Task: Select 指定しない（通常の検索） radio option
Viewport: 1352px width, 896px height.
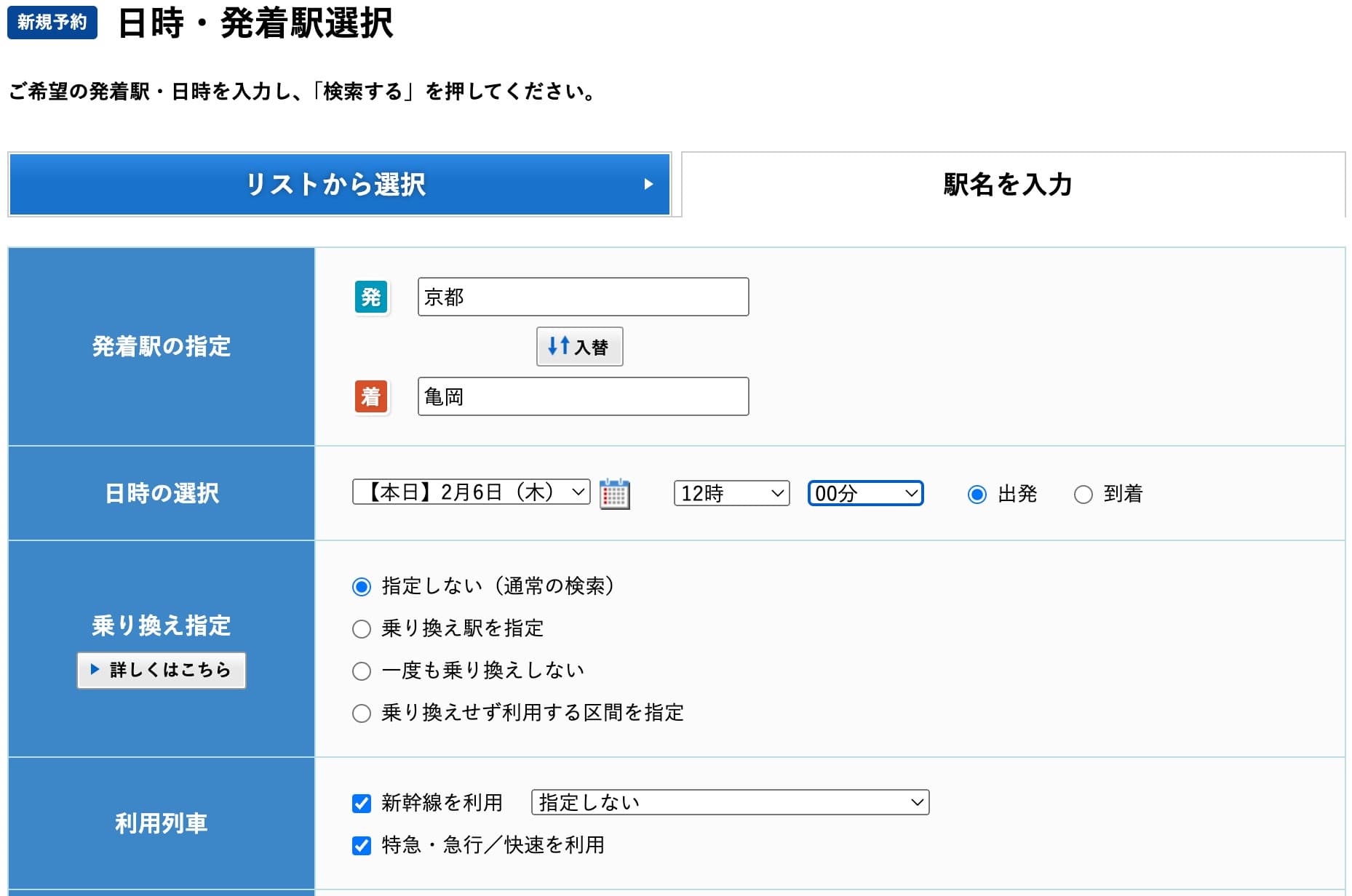Action: (x=362, y=587)
